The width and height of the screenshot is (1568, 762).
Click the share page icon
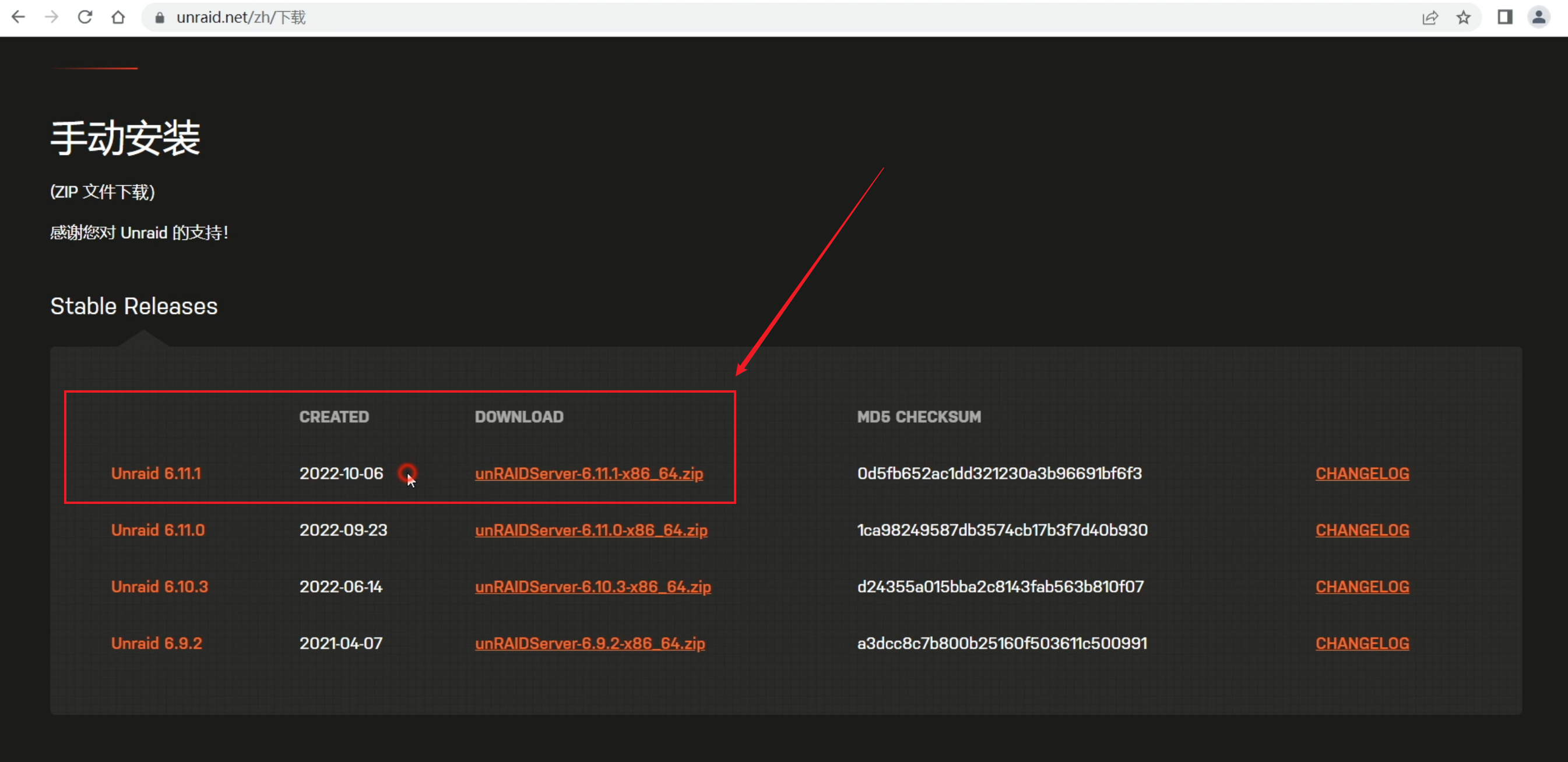click(x=1430, y=17)
